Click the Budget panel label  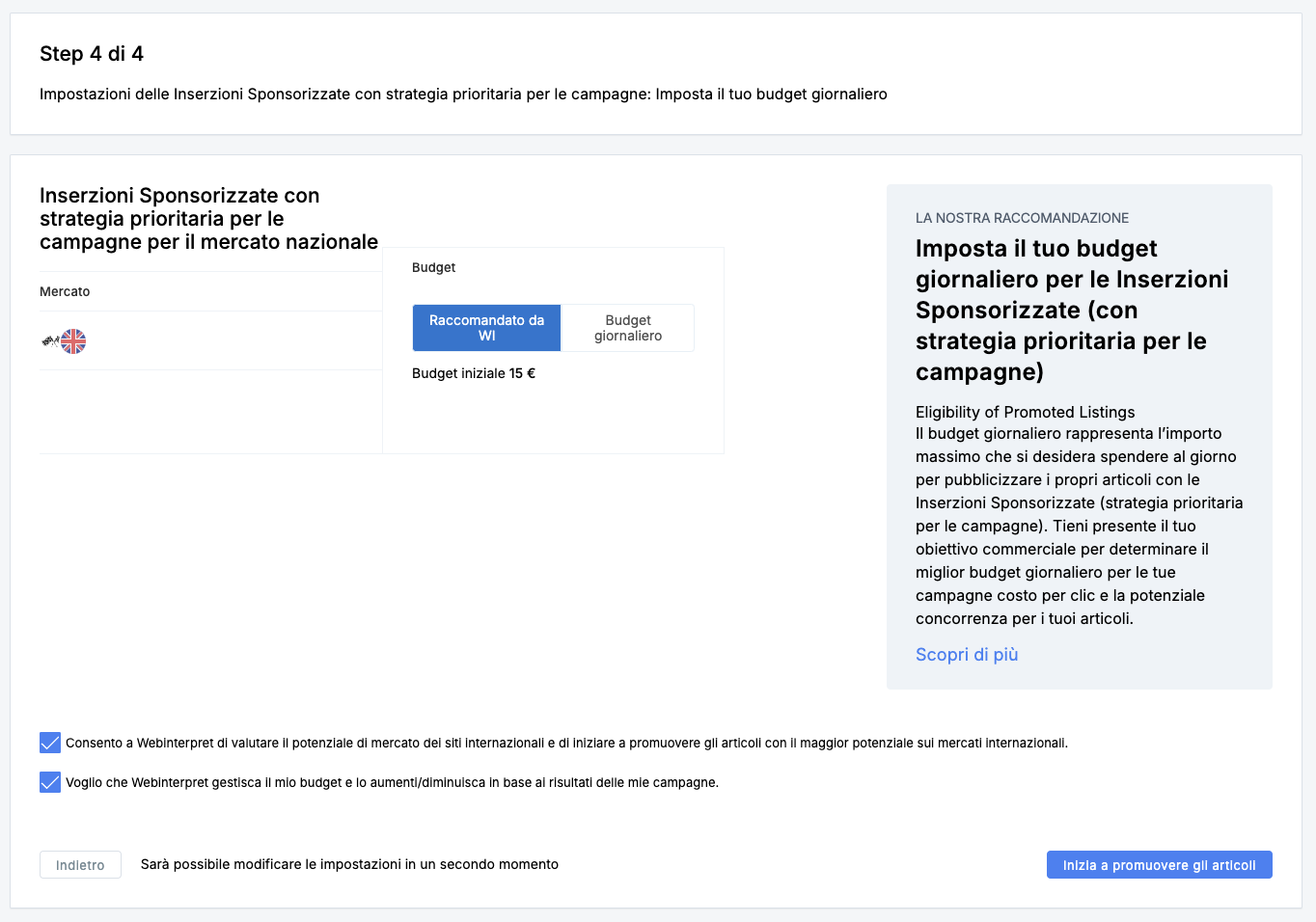[x=433, y=267]
